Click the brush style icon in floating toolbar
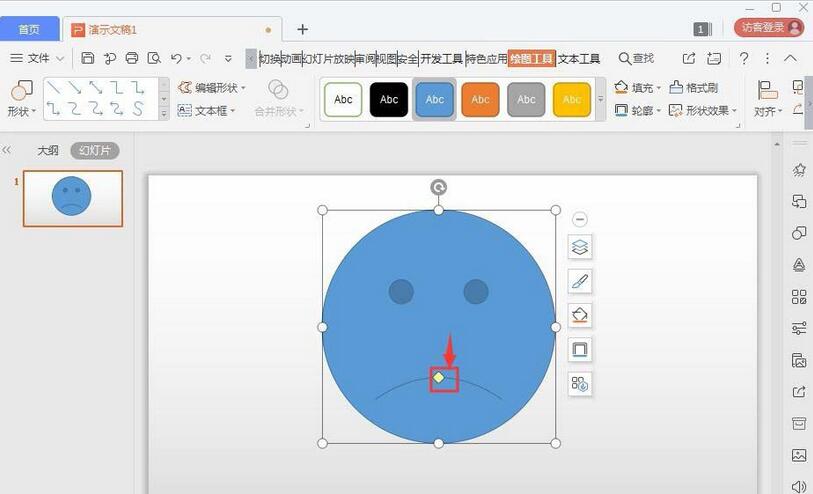Image resolution: width=813 pixels, height=494 pixels. coord(580,281)
